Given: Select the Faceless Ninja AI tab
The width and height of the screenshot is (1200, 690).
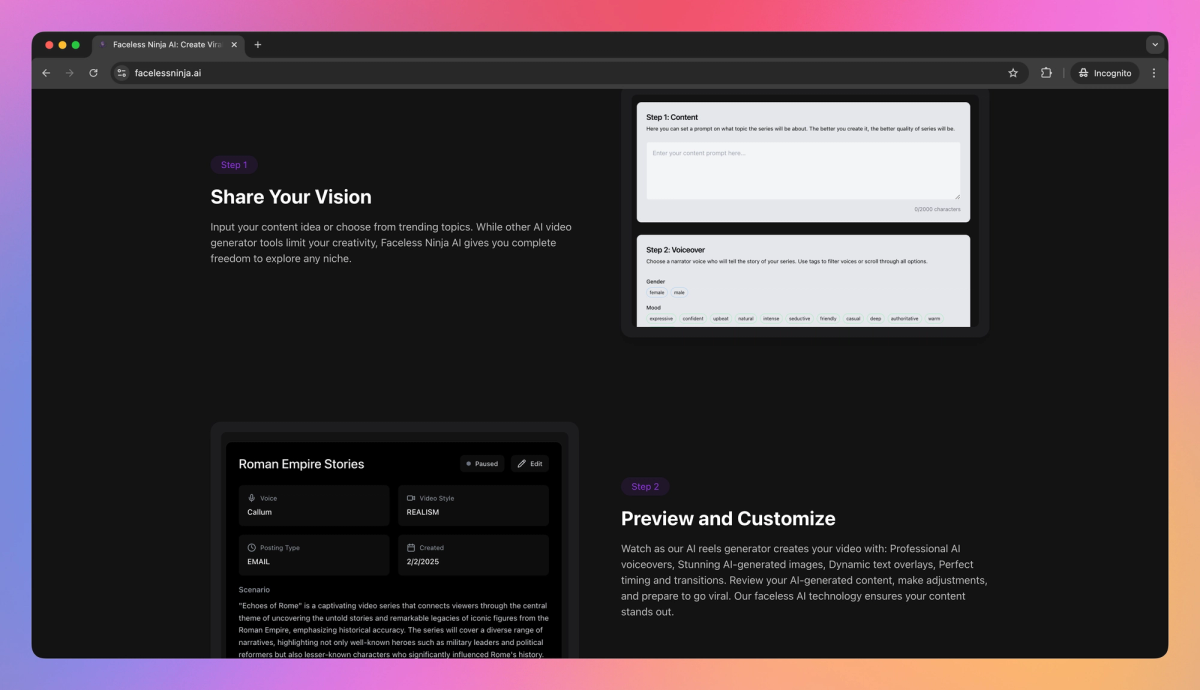Looking at the screenshot, I should click(168, 45).
